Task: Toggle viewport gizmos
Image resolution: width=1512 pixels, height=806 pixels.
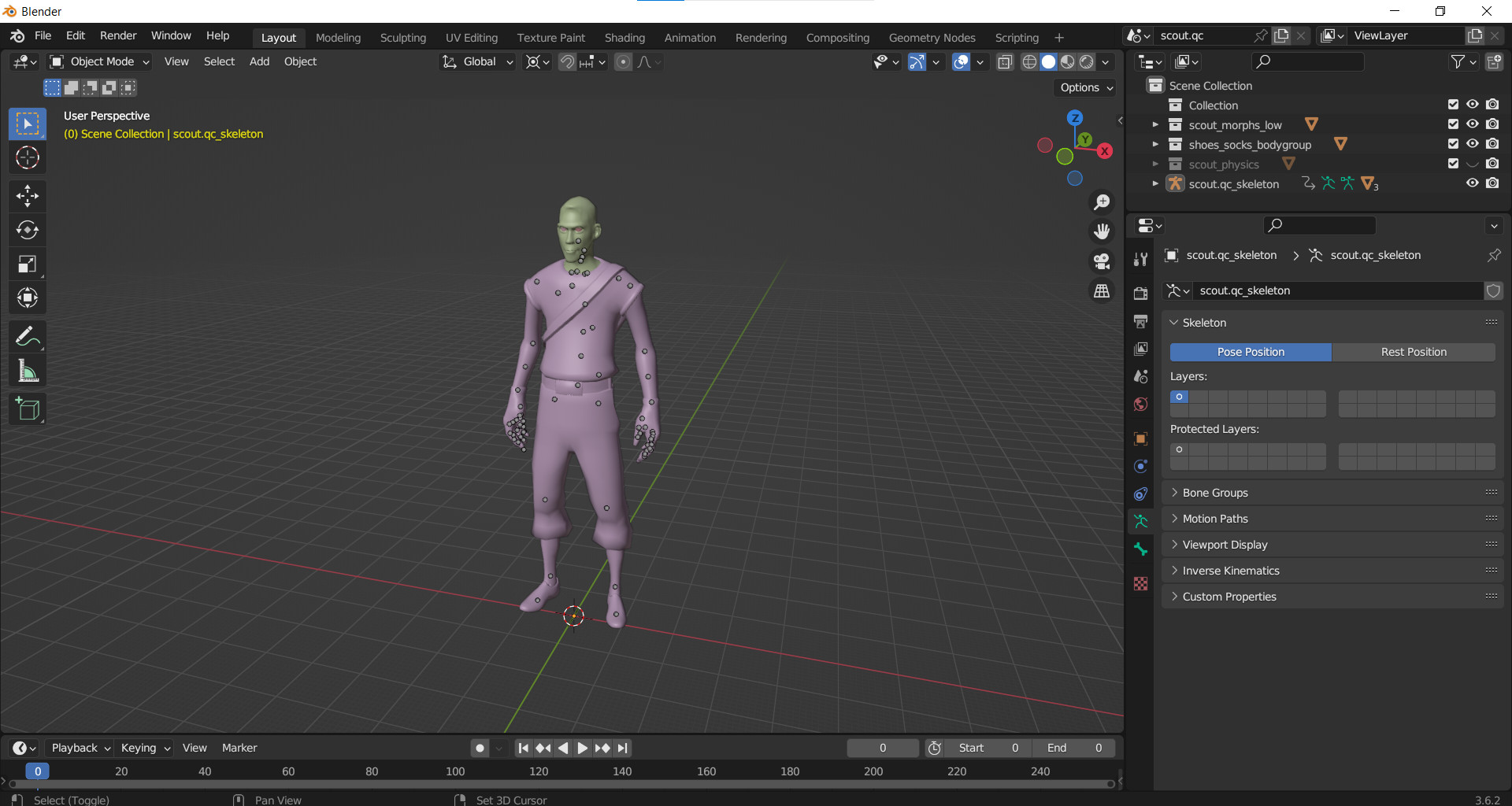Action: tap(917, 62)
